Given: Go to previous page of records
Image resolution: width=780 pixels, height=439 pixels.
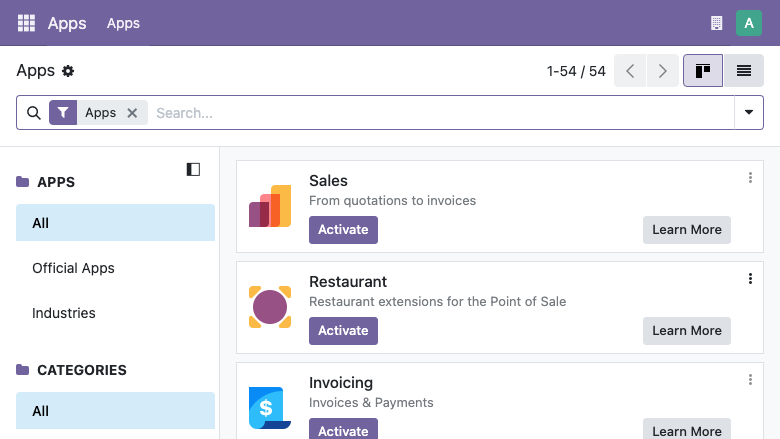Looking at the screenshot, I should pyautogui.click(x=630, y=71).
